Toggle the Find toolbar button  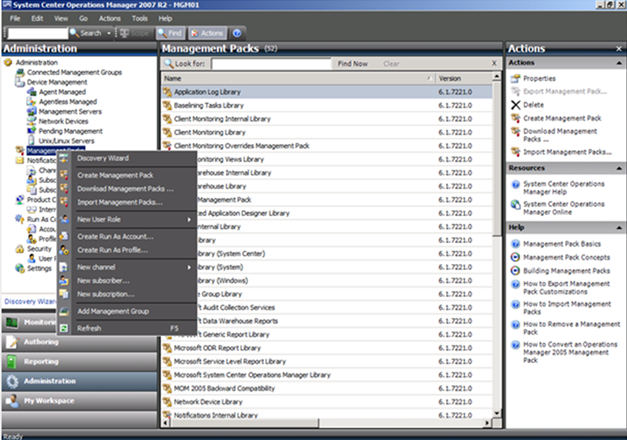(x=170, y=33)
